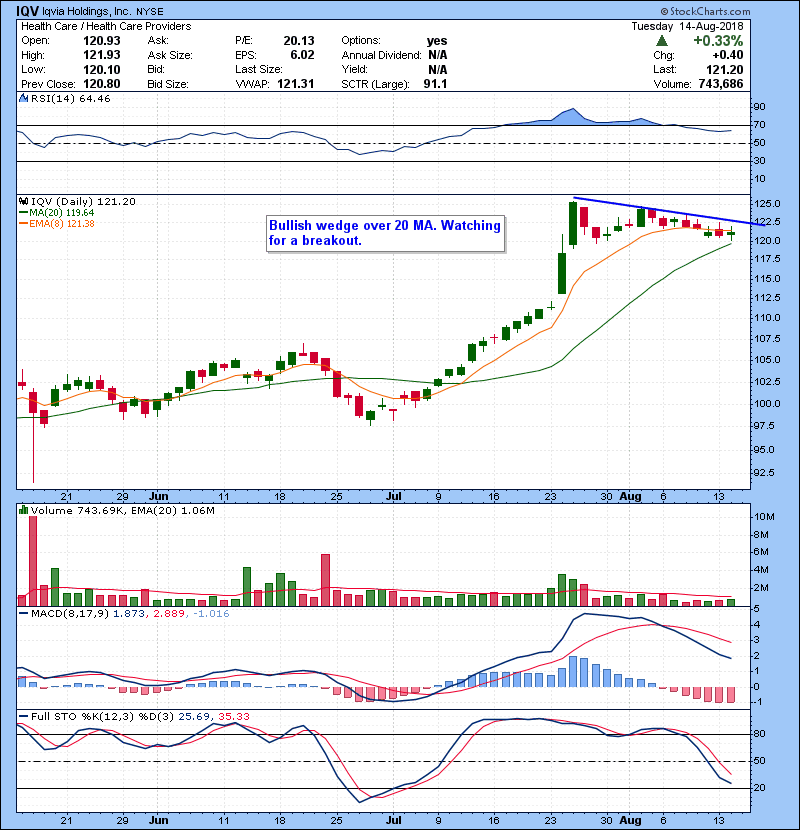Viewport: 800px width, 830px height.
Task: Click the 100.0 price axis label
Action: (x=767, y=403)
